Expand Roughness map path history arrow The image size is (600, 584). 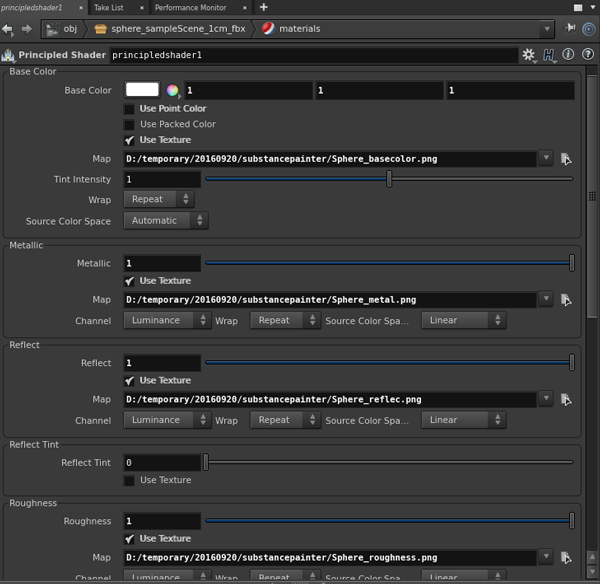546,556
